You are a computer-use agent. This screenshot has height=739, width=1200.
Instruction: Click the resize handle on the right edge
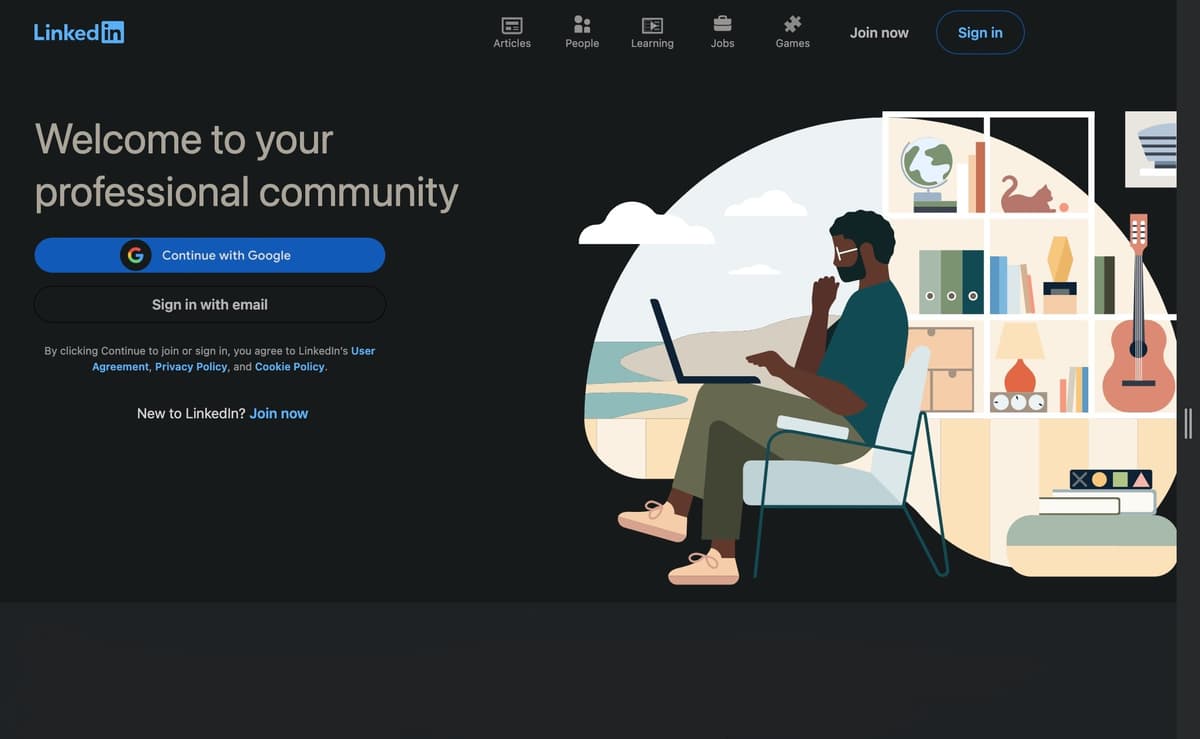point(1187,423)
